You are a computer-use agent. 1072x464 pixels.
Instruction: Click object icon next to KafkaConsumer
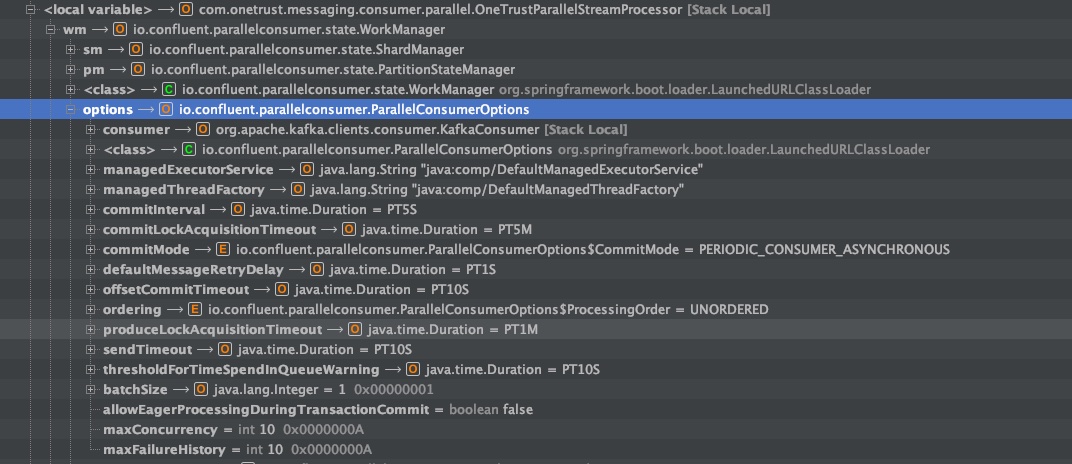pos(202,130)
